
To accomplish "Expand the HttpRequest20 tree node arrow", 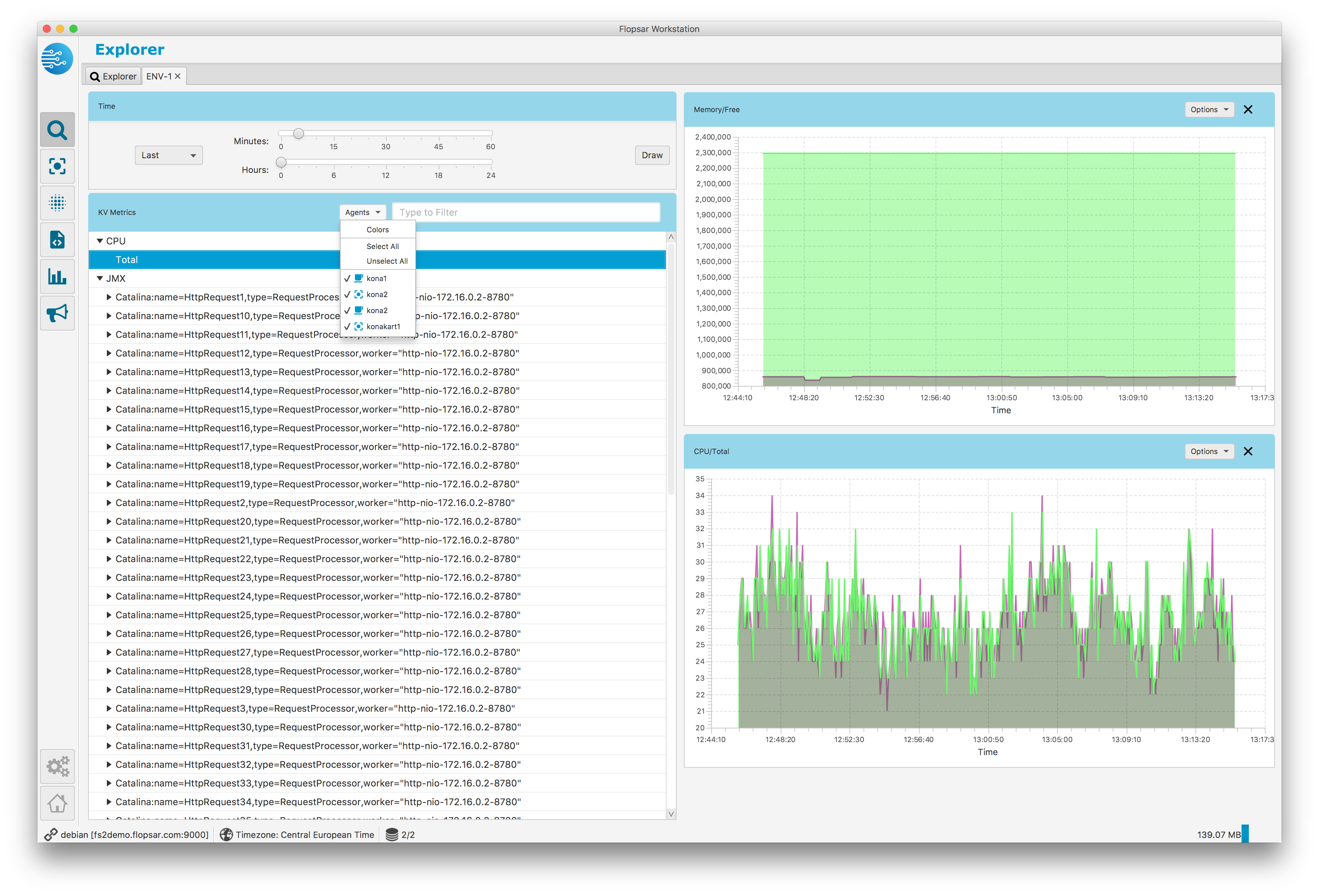I will 109,521.
